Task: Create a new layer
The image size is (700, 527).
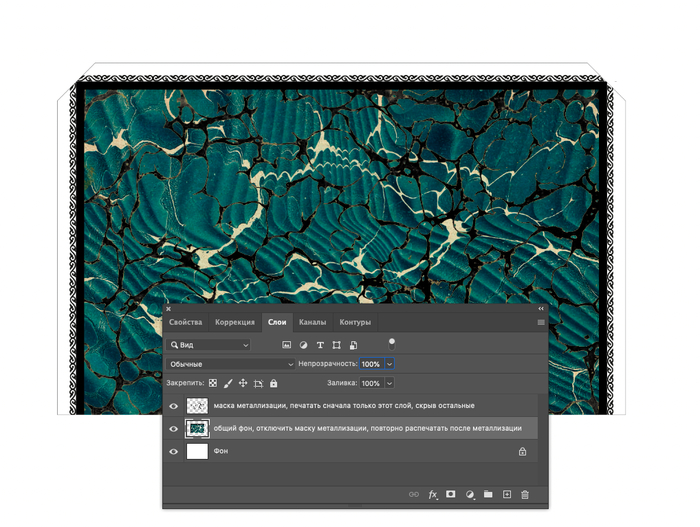Action: (507, 494)
